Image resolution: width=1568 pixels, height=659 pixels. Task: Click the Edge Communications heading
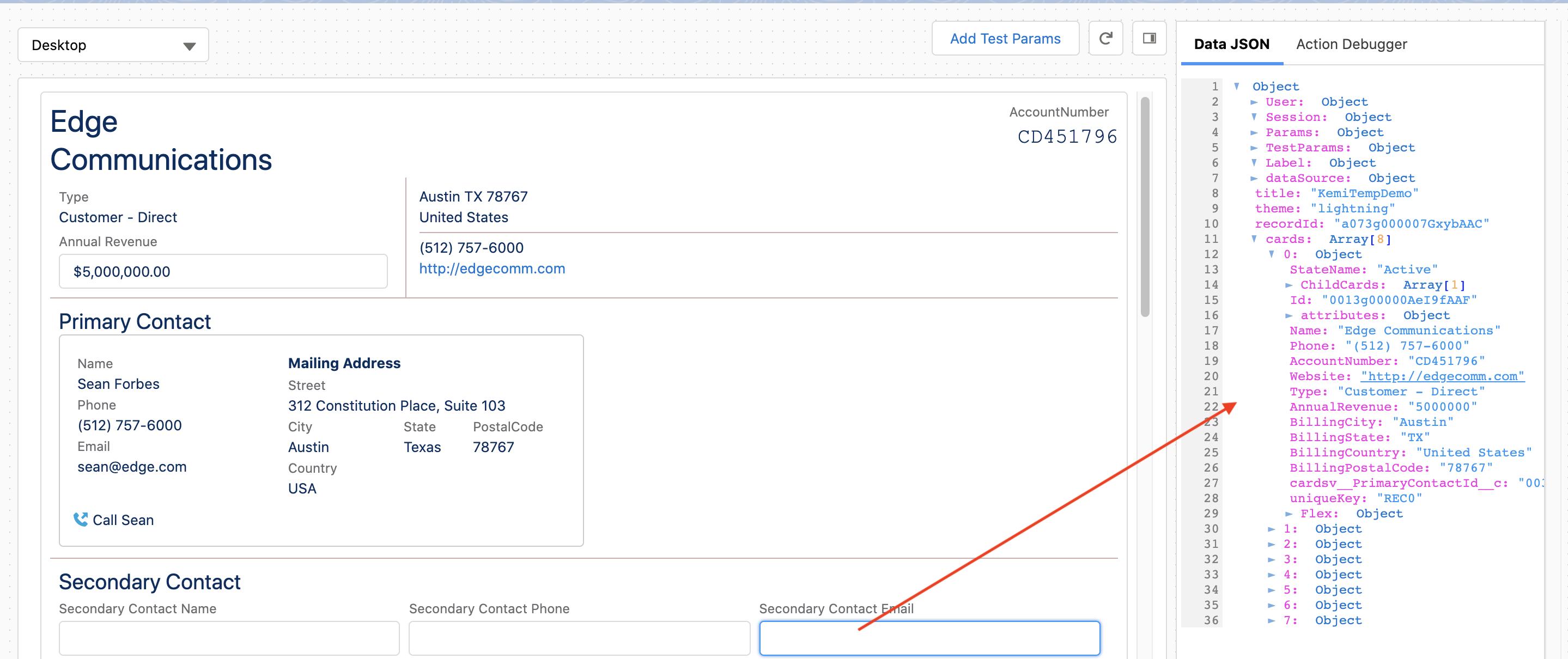pos(161,141)
